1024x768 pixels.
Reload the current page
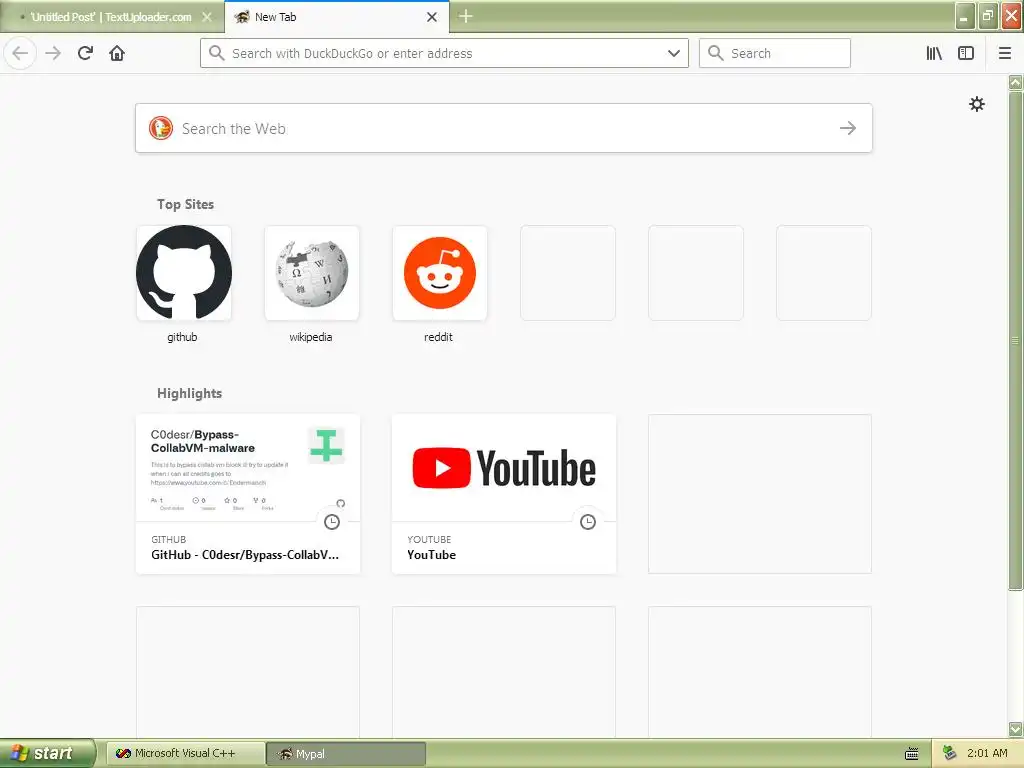(x=86, y=53)
